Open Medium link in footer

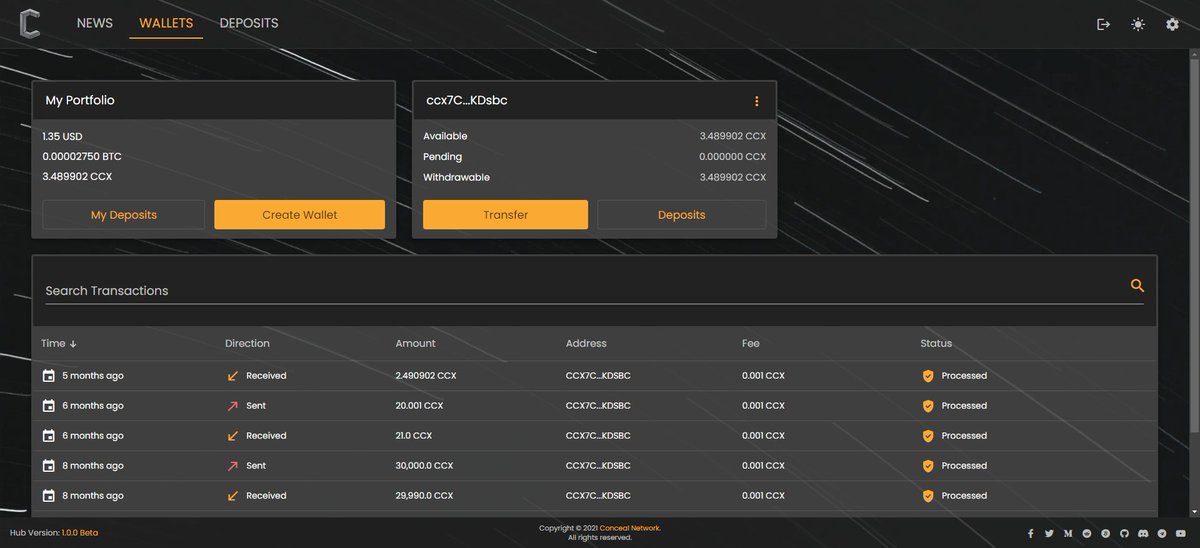click(x=1068, y=534)
